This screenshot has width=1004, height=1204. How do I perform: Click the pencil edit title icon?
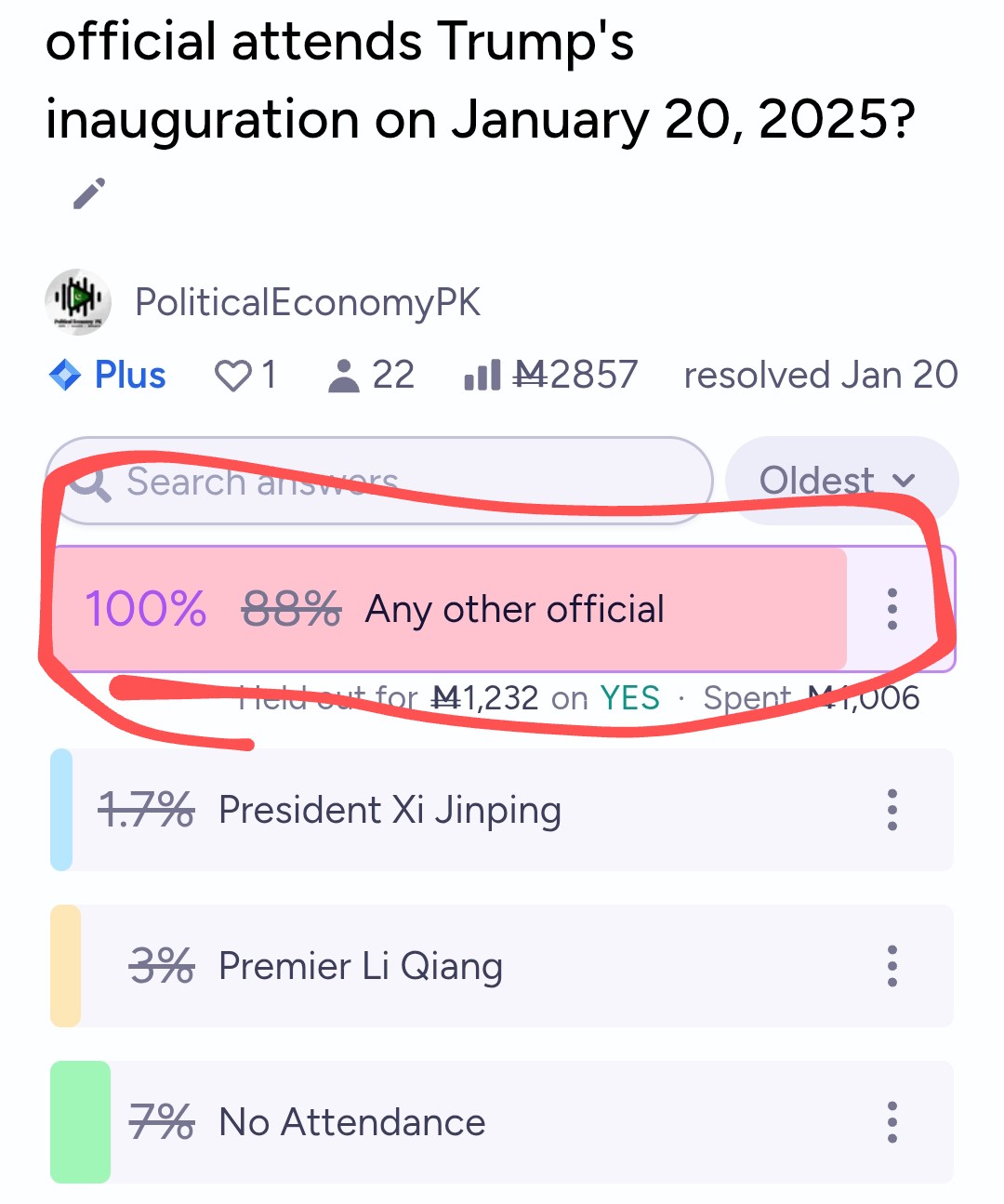(x=89, y=193)
